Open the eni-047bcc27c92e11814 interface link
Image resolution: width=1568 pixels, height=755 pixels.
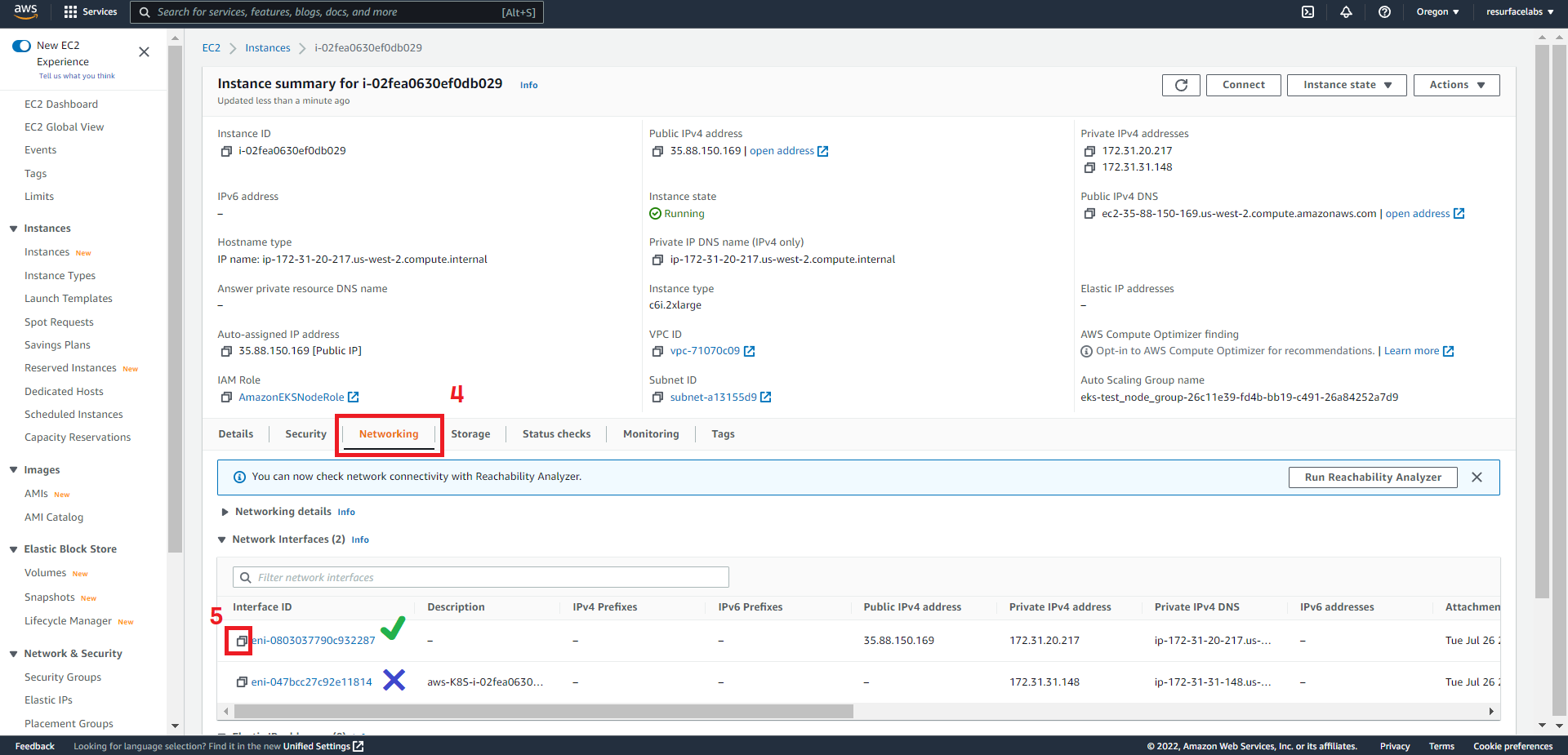pos(312,682)
